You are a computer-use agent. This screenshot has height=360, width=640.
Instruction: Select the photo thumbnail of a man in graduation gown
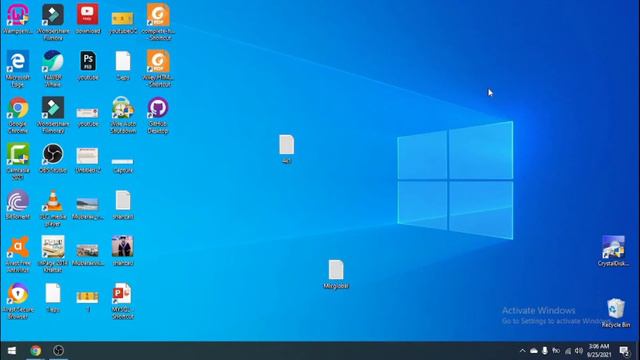(x=122, y=251)
